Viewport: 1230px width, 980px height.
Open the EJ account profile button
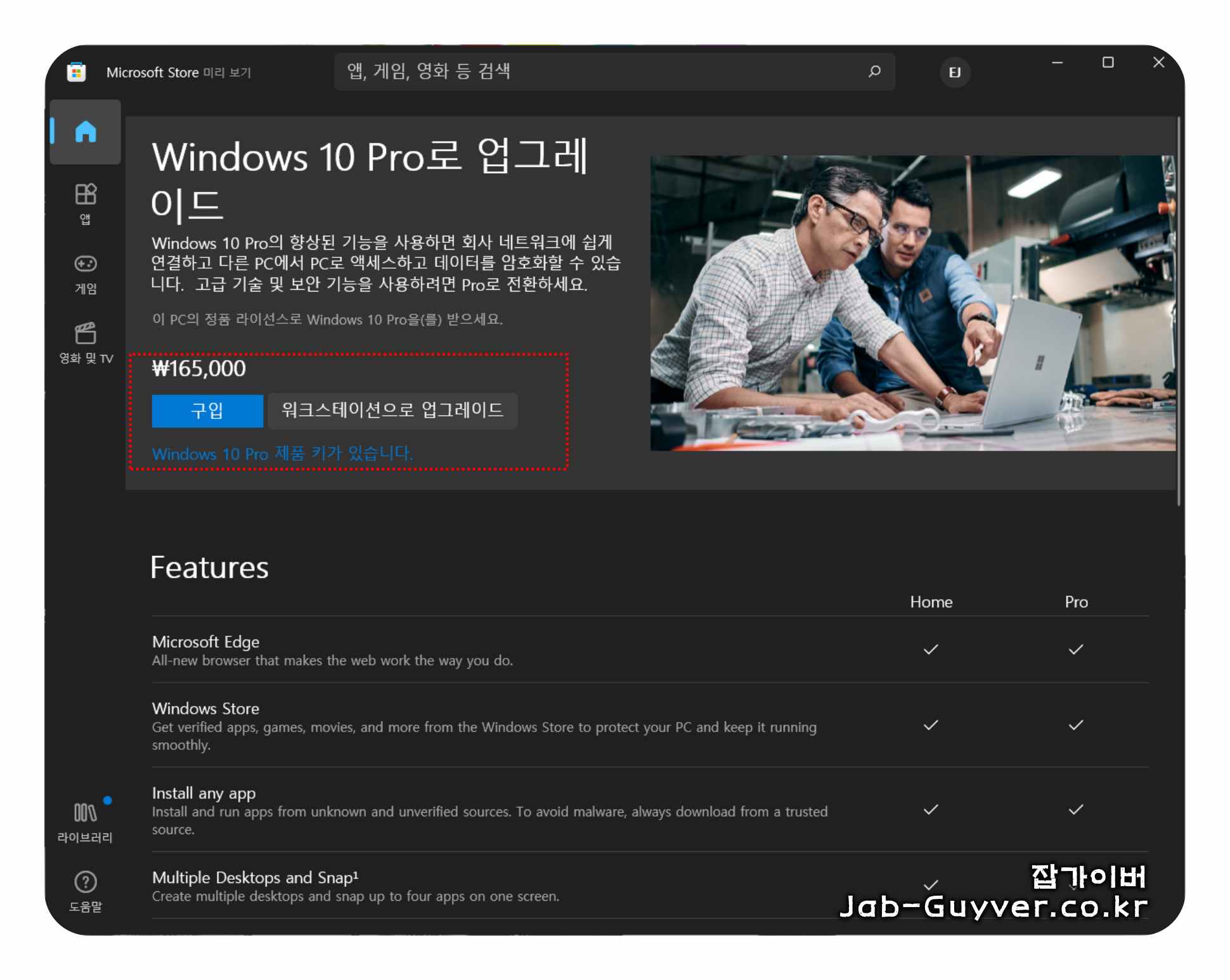[x=954, y=72]
